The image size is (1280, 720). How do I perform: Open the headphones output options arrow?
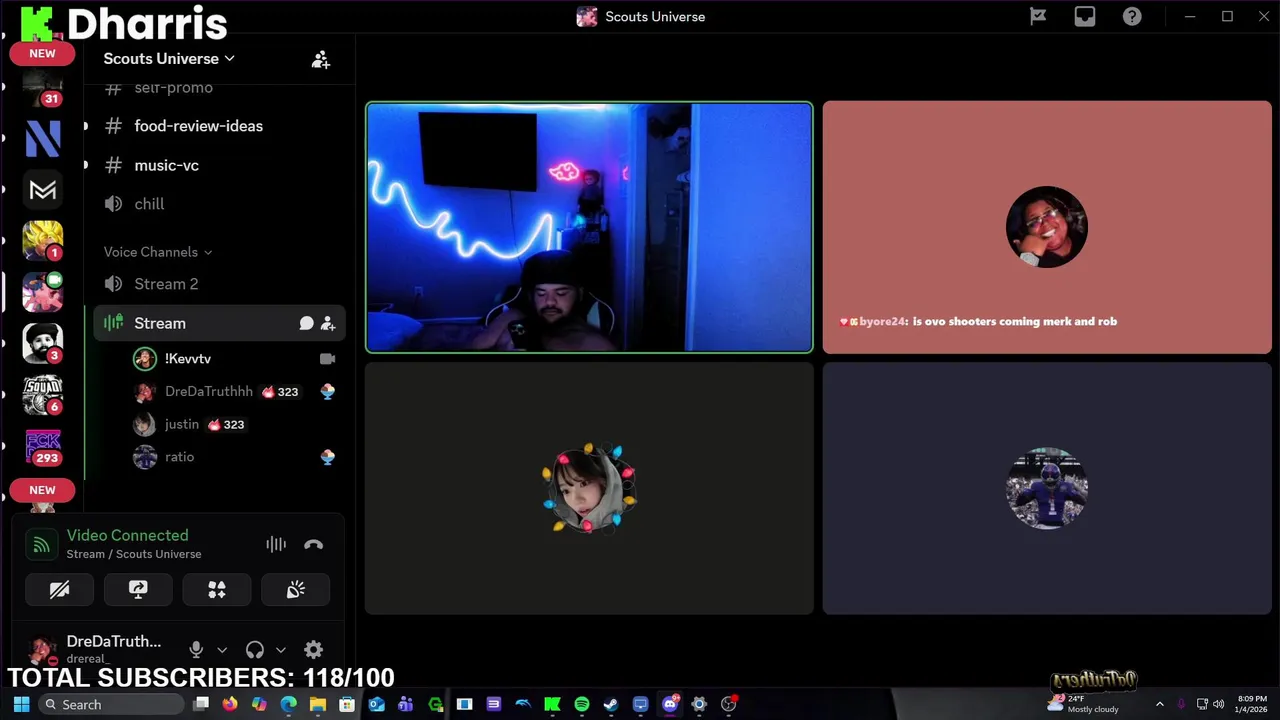(281, 650)
